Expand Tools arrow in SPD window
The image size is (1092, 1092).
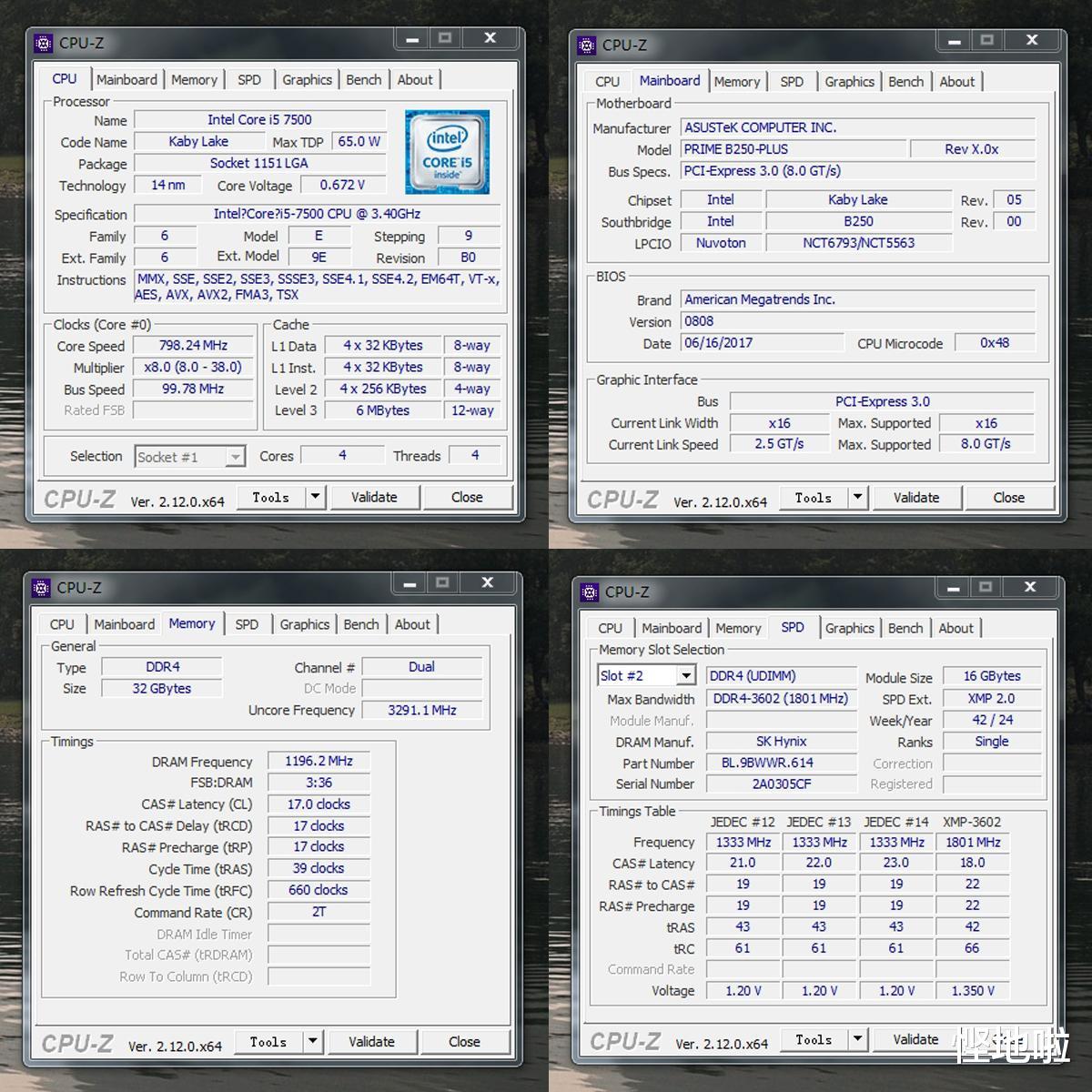point(857,1039)
